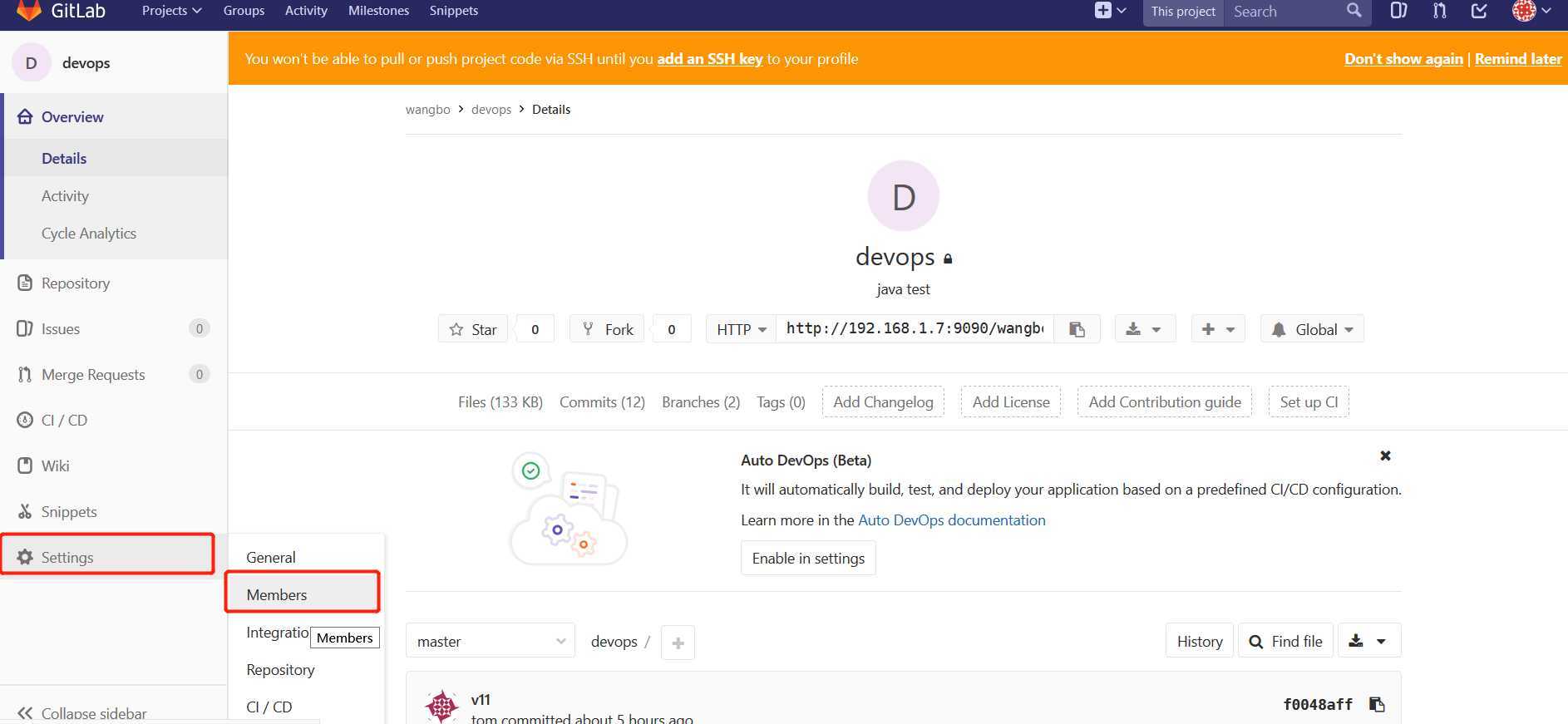Open the Merge requests icon in top navbar
The height and width of the screenshot is (724, 1568).
1440,11
